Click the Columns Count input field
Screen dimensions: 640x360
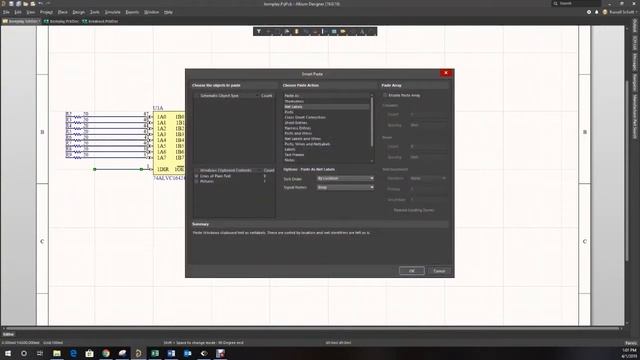tap(428, 114)
